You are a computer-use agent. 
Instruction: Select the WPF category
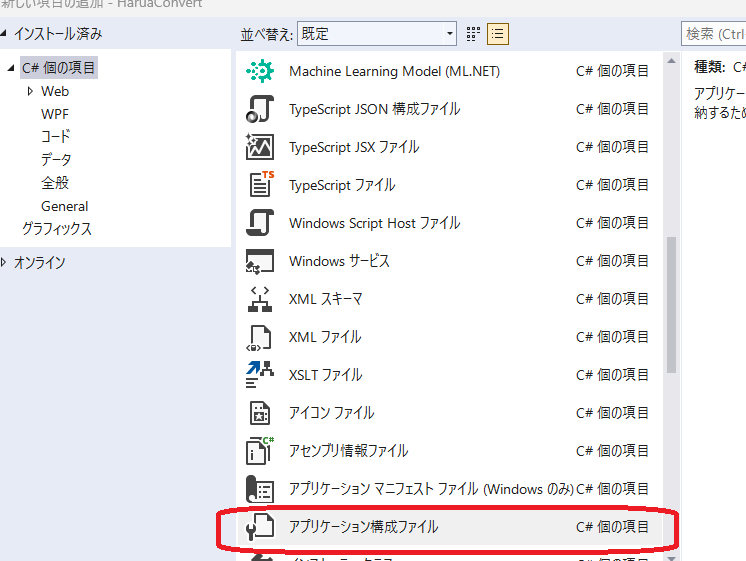55,114
